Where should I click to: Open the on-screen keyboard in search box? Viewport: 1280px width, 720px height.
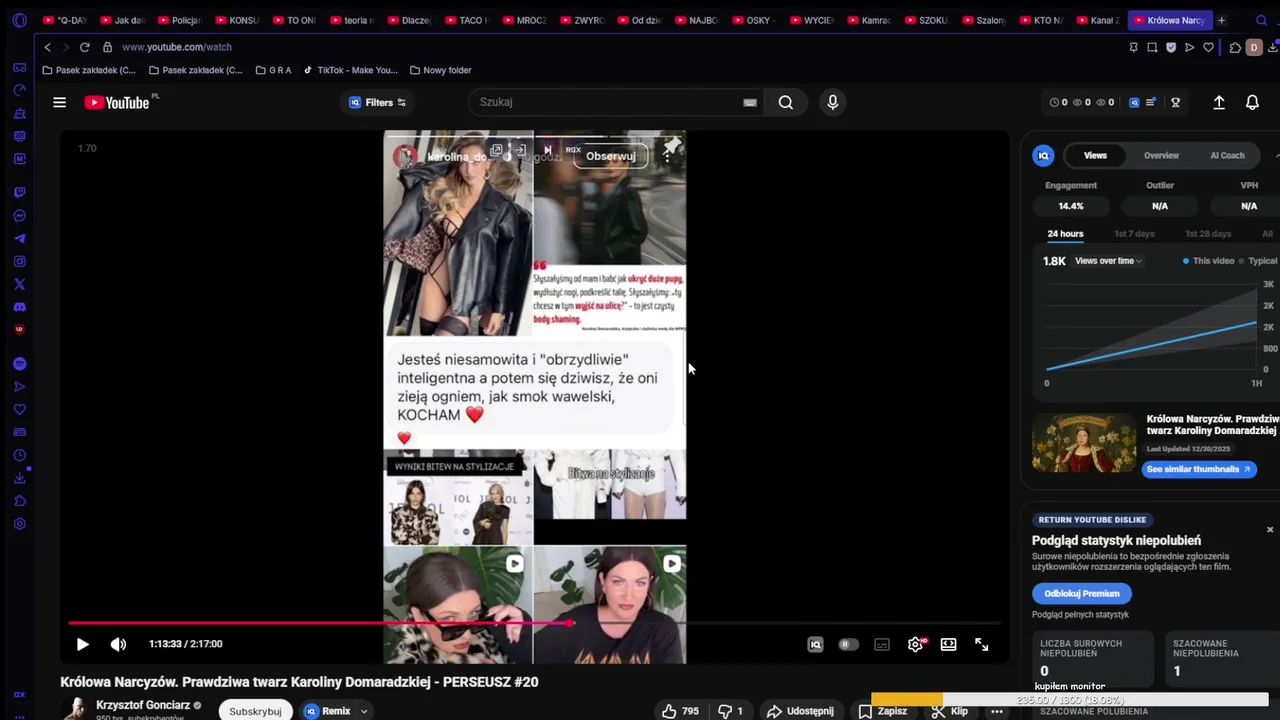[750, 102]
